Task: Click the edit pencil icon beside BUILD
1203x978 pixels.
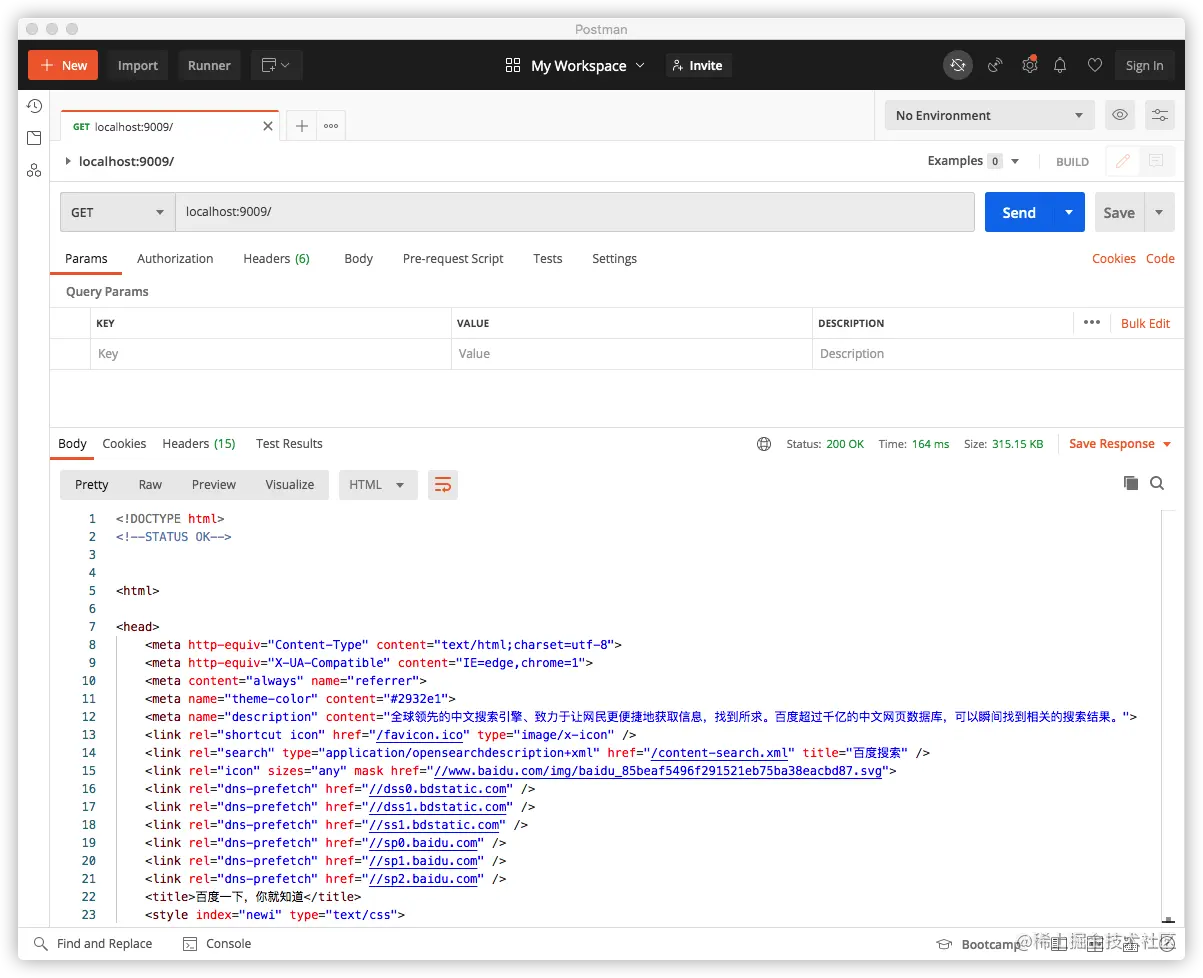Action: tap(1123, 161)
